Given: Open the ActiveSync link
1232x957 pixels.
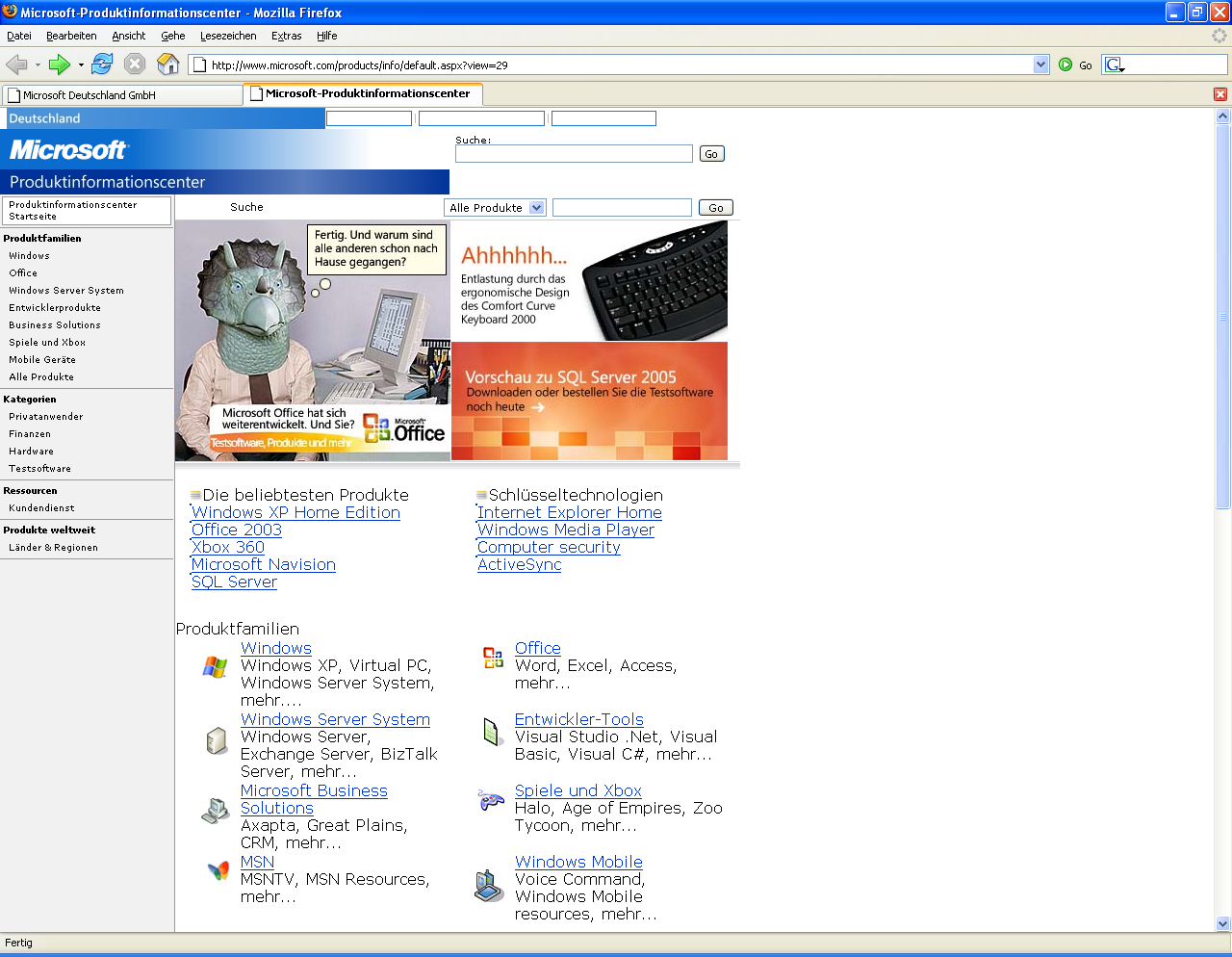Looking at the screenshot, I should pos(520,565).
